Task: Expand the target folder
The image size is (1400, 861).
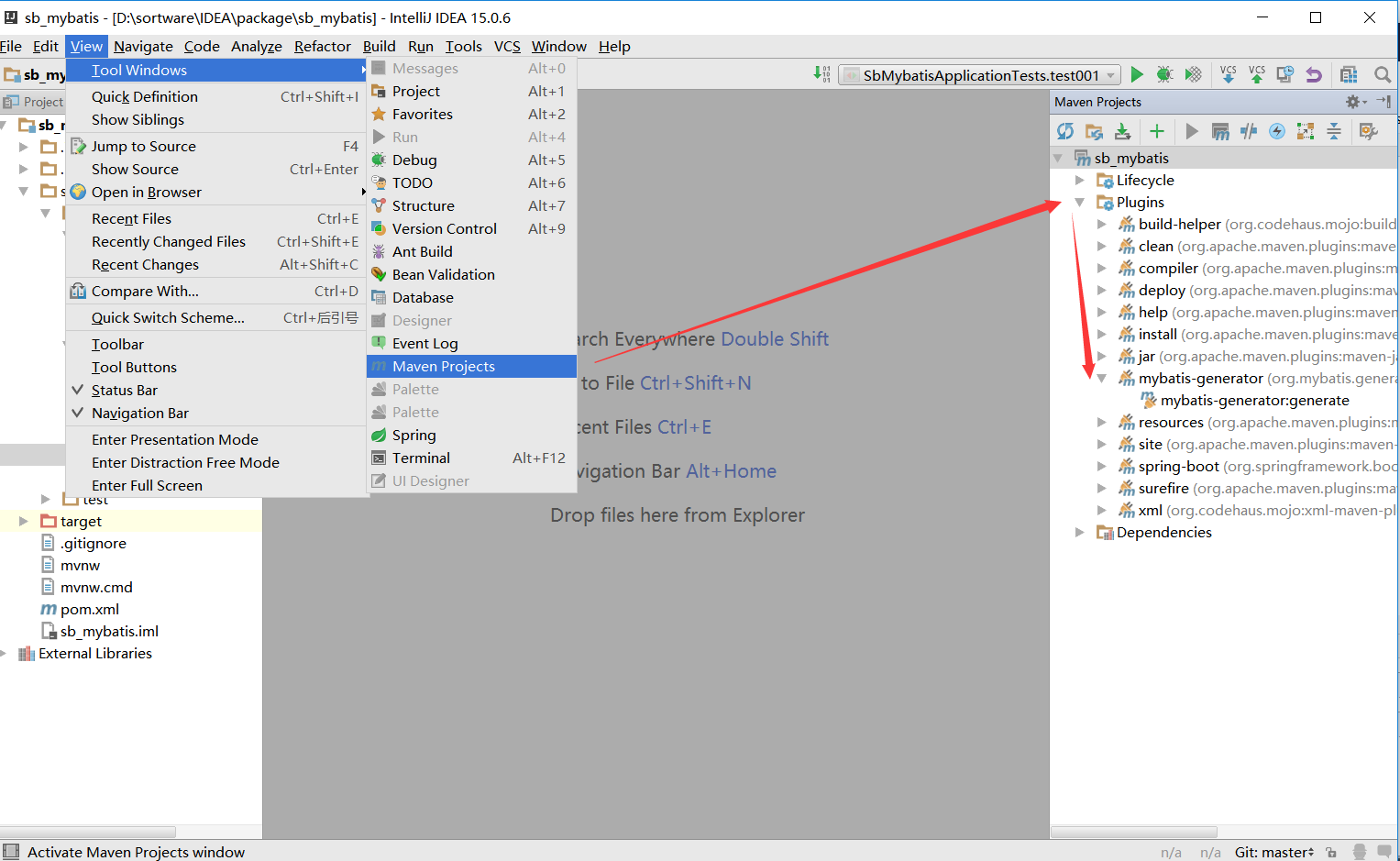Action: coord(24,521)
